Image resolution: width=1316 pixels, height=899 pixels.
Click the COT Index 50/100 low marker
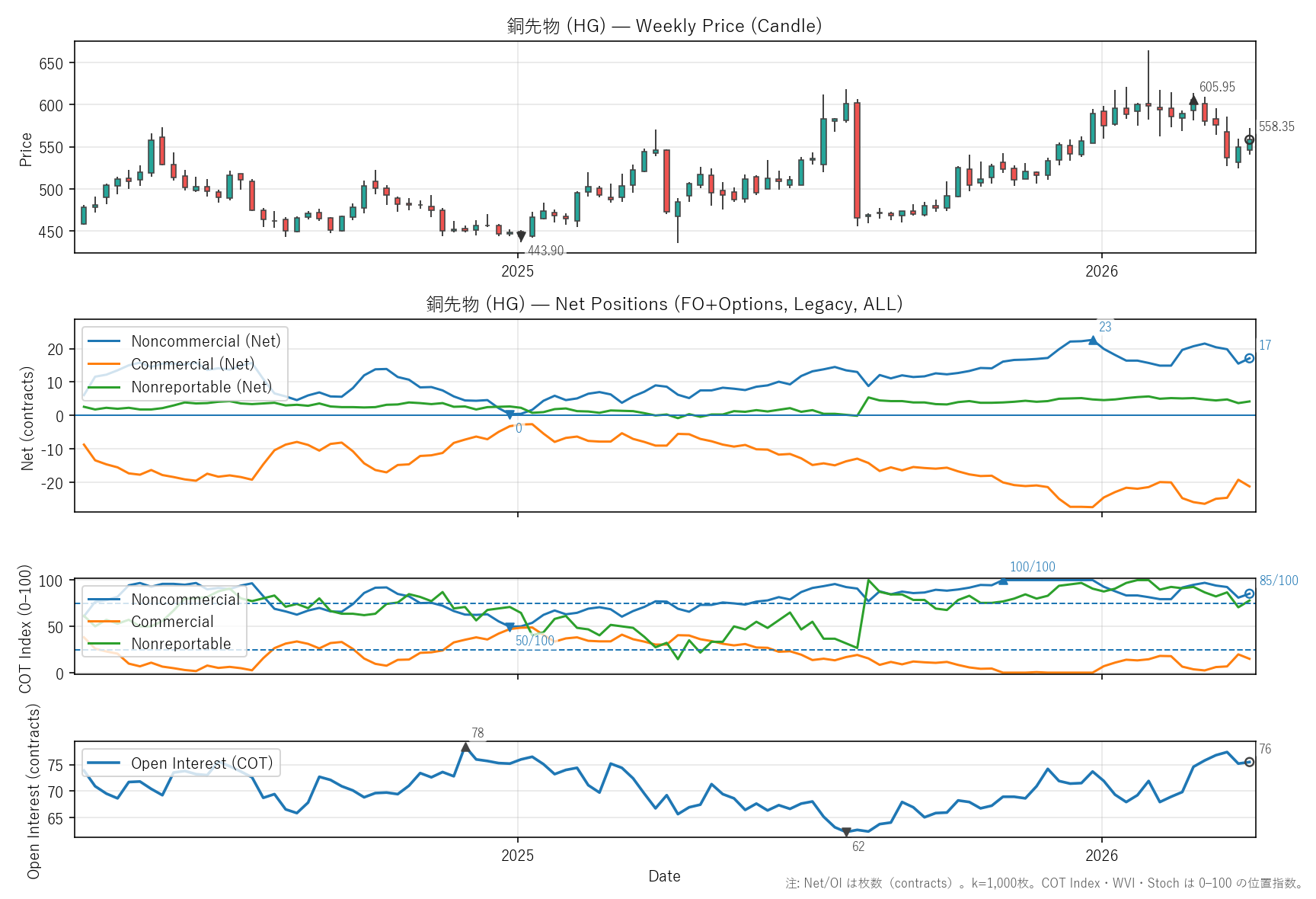(x=509, y=628)
